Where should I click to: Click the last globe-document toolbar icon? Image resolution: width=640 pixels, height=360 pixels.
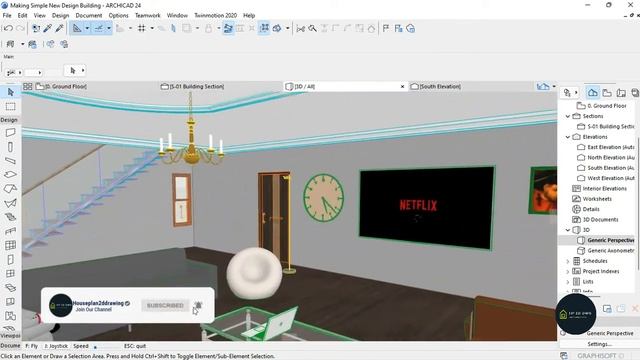click(x=411, y=28)
